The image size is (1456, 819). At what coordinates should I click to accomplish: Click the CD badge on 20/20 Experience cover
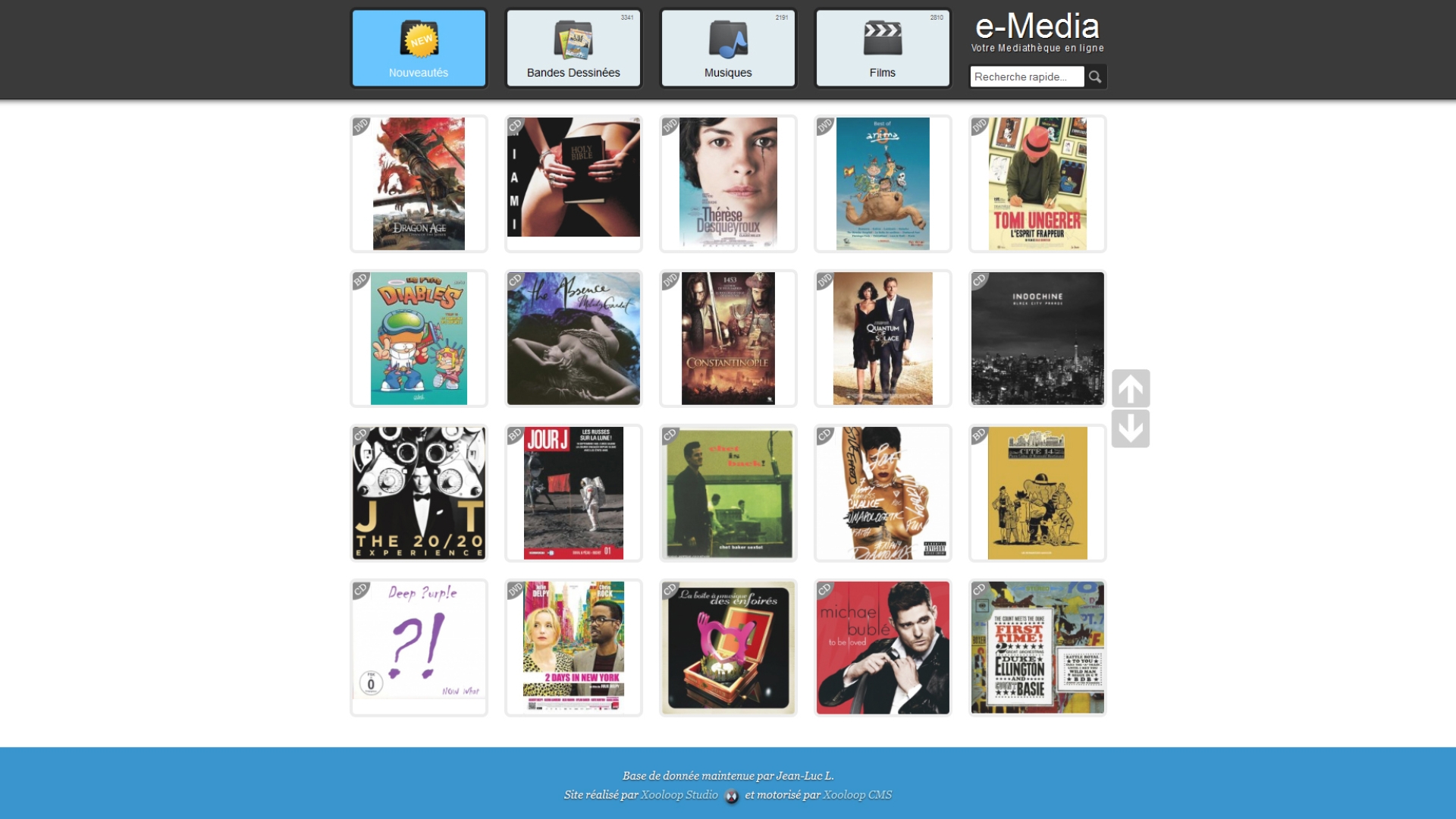359,435
